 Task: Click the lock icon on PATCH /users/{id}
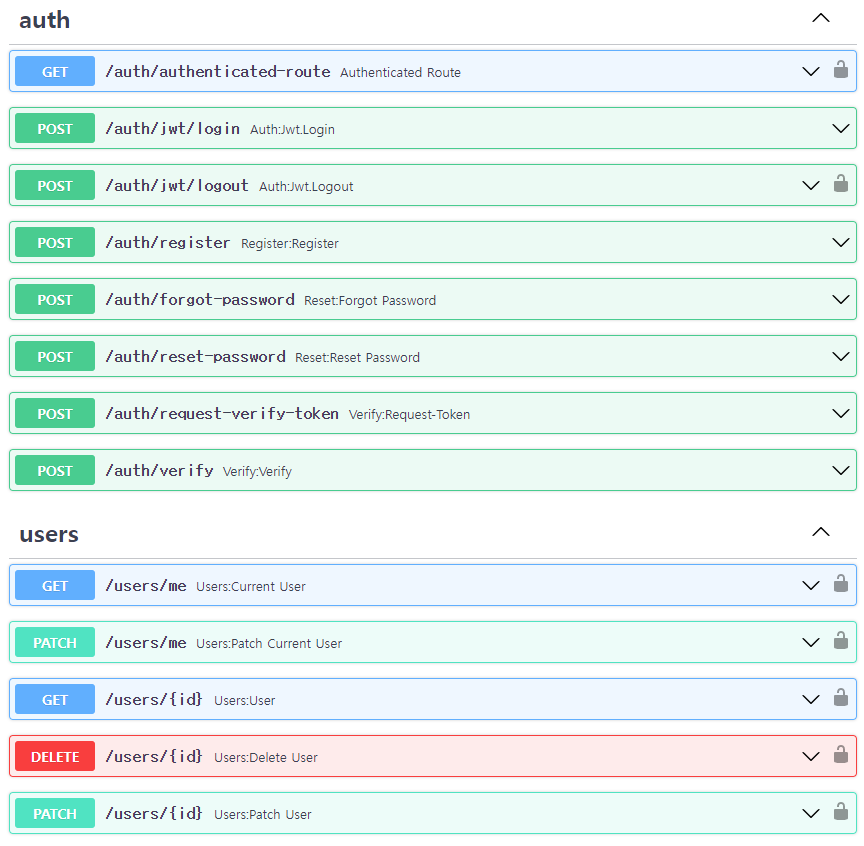click(840, 812)
